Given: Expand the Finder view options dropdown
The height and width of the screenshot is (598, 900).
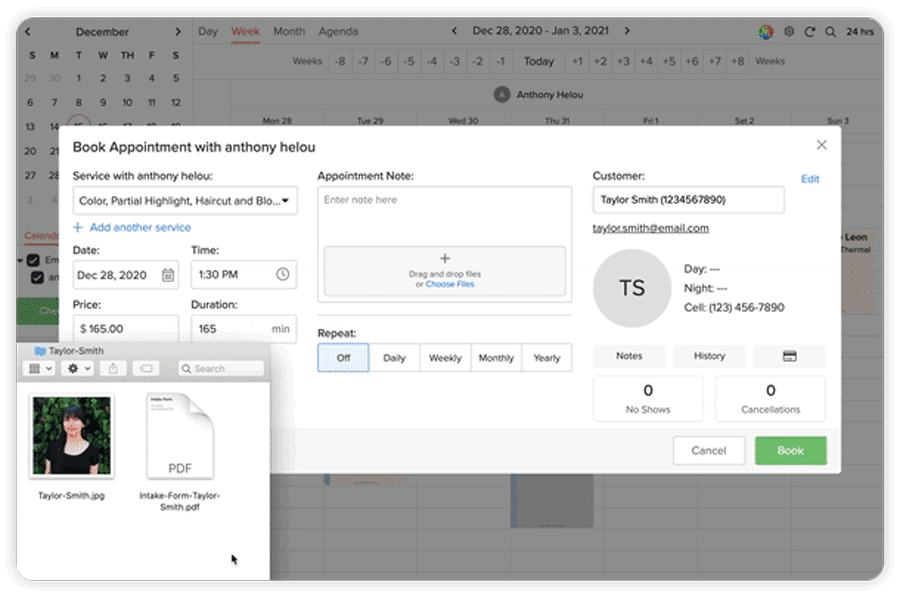Looking at the screenshot, I should coord(41,368).
